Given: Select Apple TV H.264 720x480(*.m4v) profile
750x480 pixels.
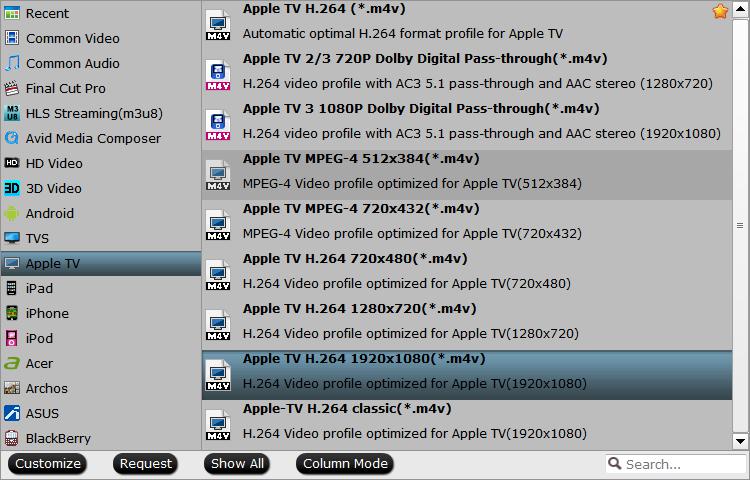Looking at the screenshot, I should click(x=467, y=275).
